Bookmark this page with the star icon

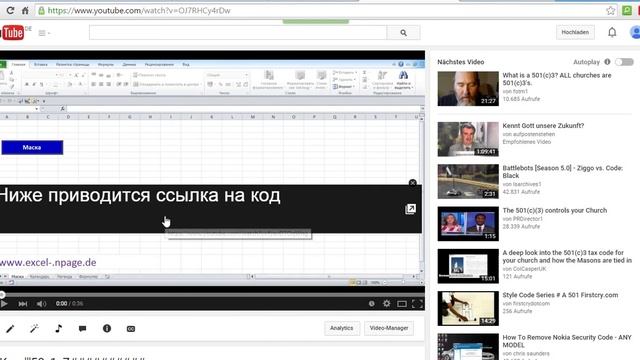point(610,11)
